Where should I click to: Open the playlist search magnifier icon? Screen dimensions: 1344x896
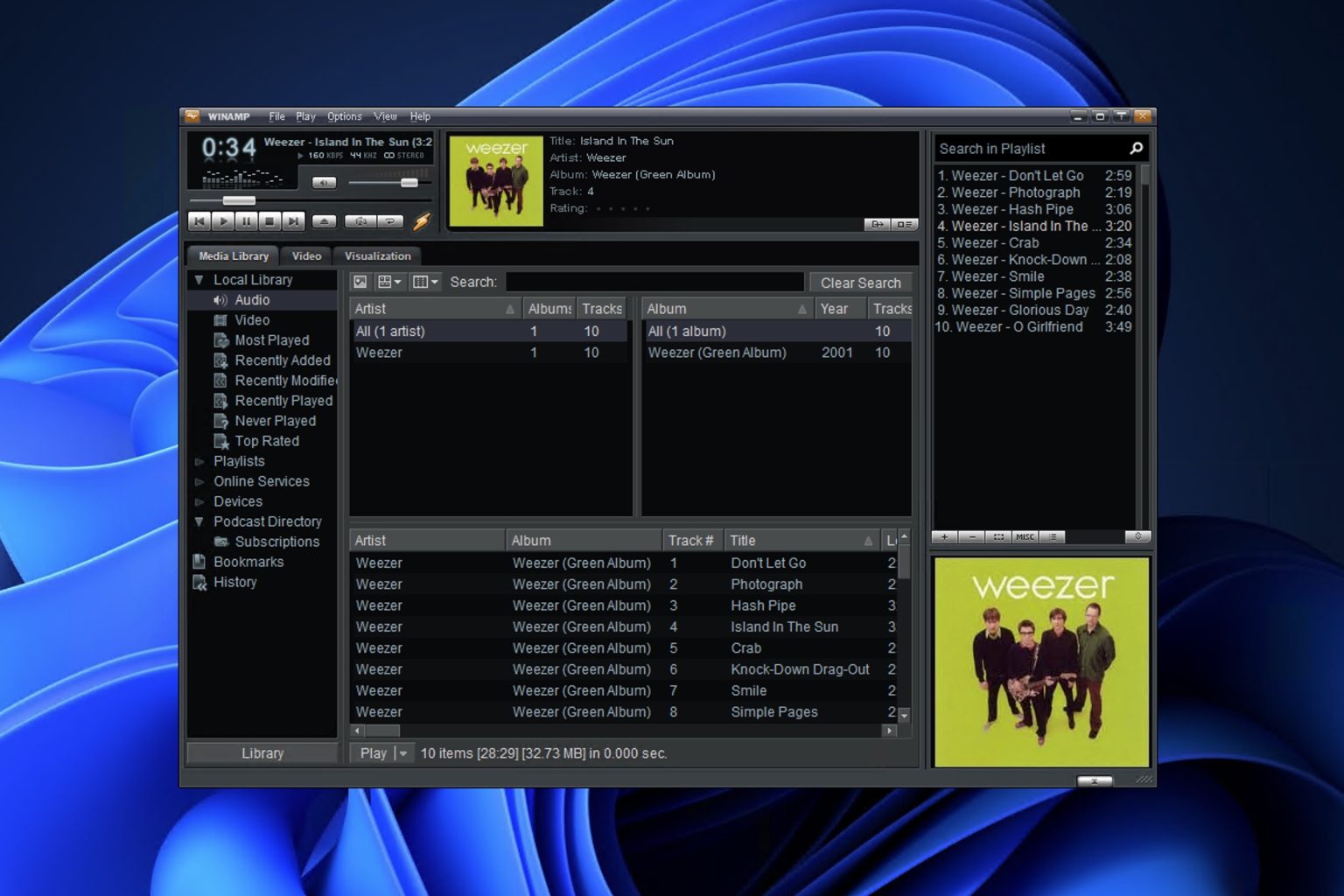pos(1135,148)
